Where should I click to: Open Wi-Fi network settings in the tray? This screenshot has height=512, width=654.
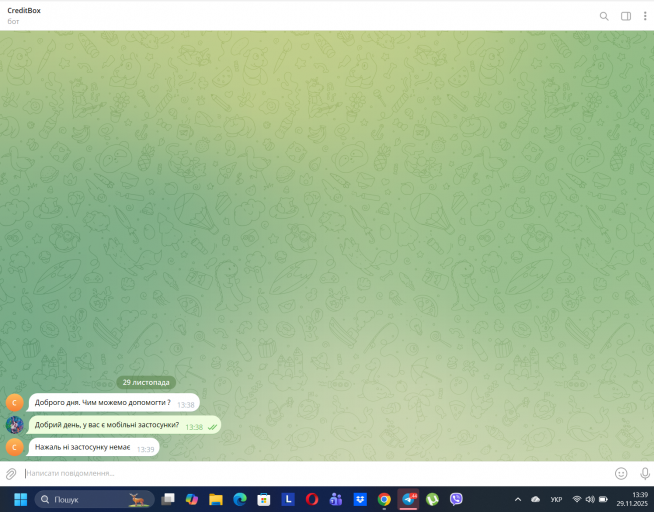click(x=577, y=499)
